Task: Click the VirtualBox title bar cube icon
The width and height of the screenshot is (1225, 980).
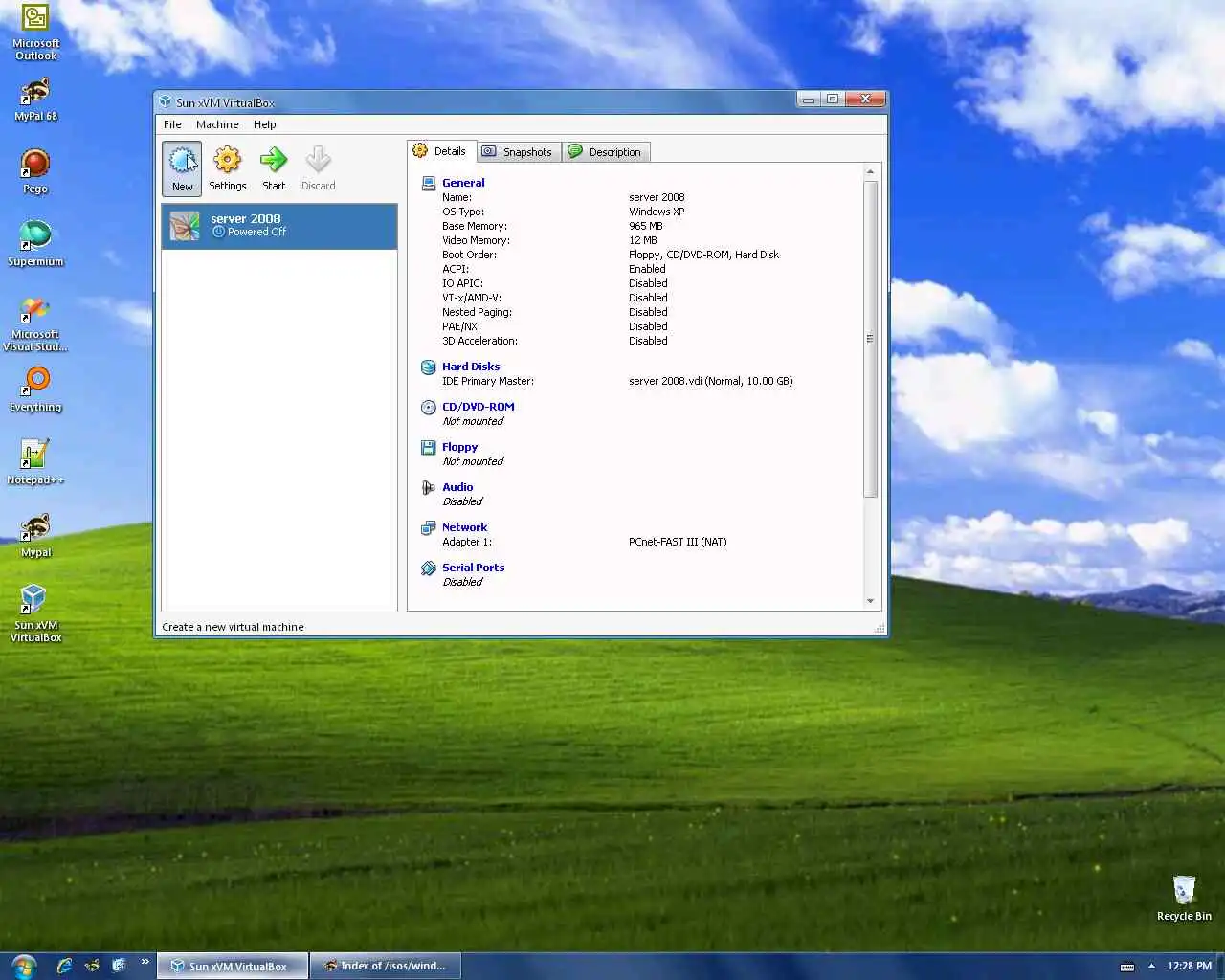Action: tap(166, 102)
